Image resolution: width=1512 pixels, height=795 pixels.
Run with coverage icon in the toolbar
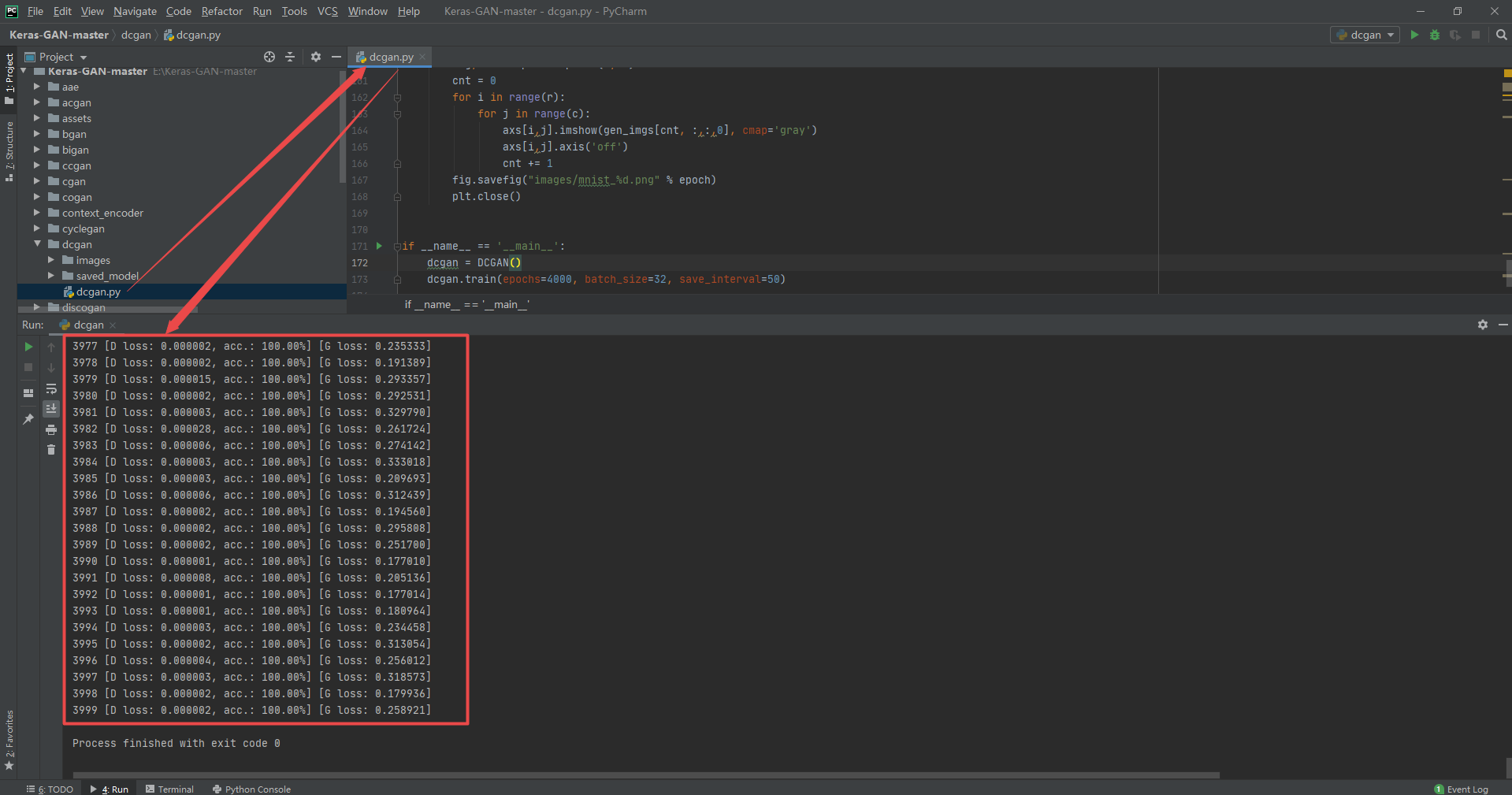[x=1455, y=35]
